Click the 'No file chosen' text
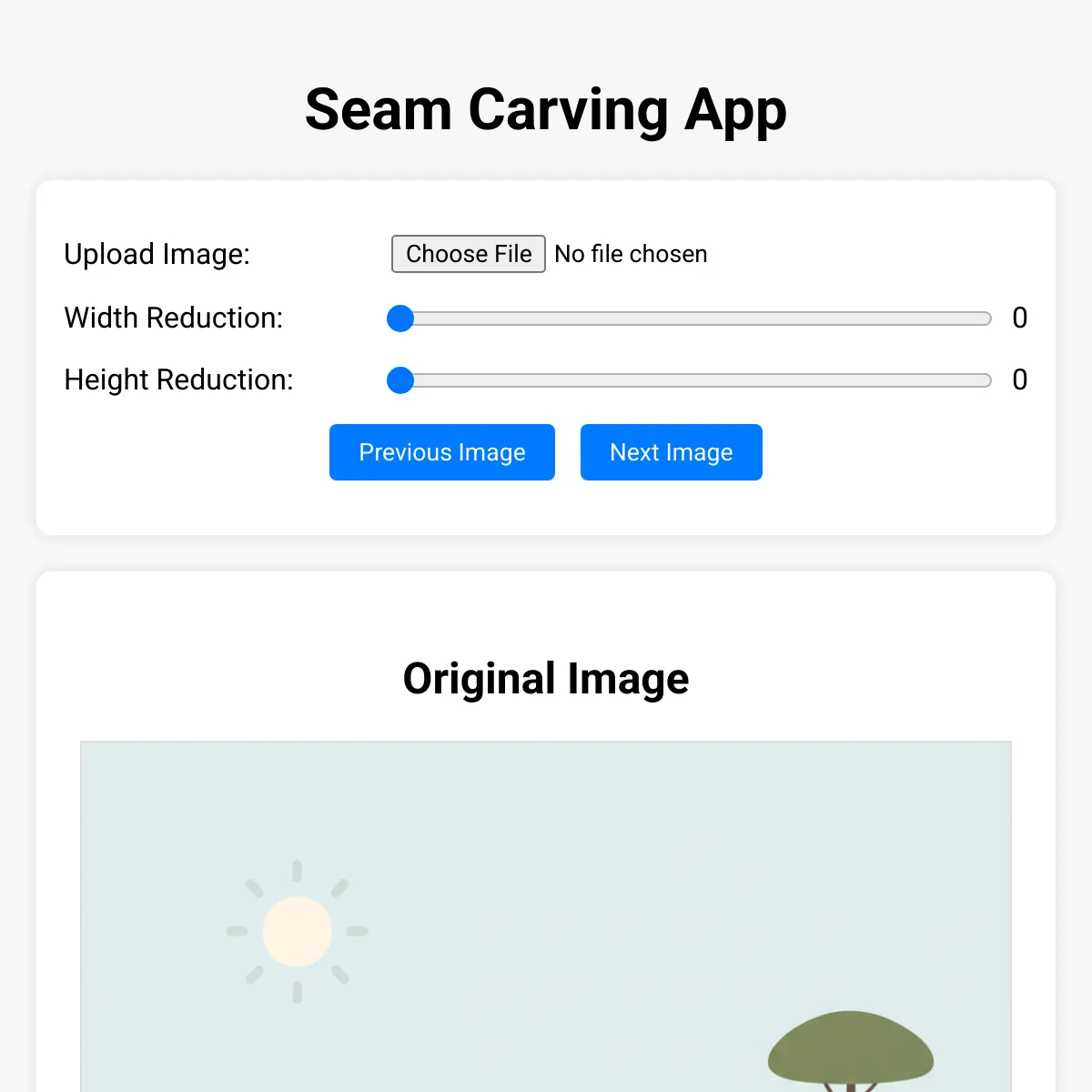The width and height of the screenshot is (1092, 1092). click(x=631, y=254)
